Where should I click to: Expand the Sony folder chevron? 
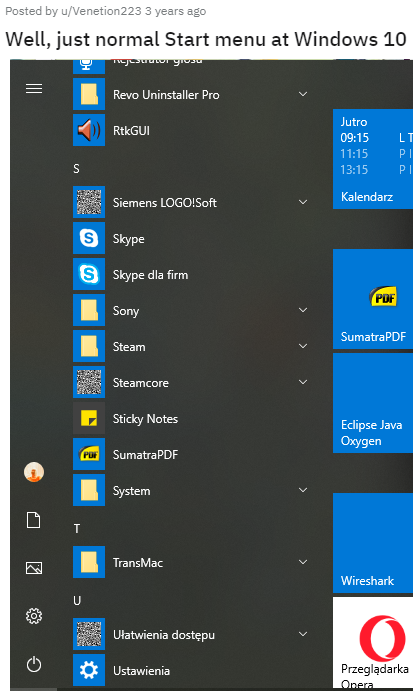(303, 310)
